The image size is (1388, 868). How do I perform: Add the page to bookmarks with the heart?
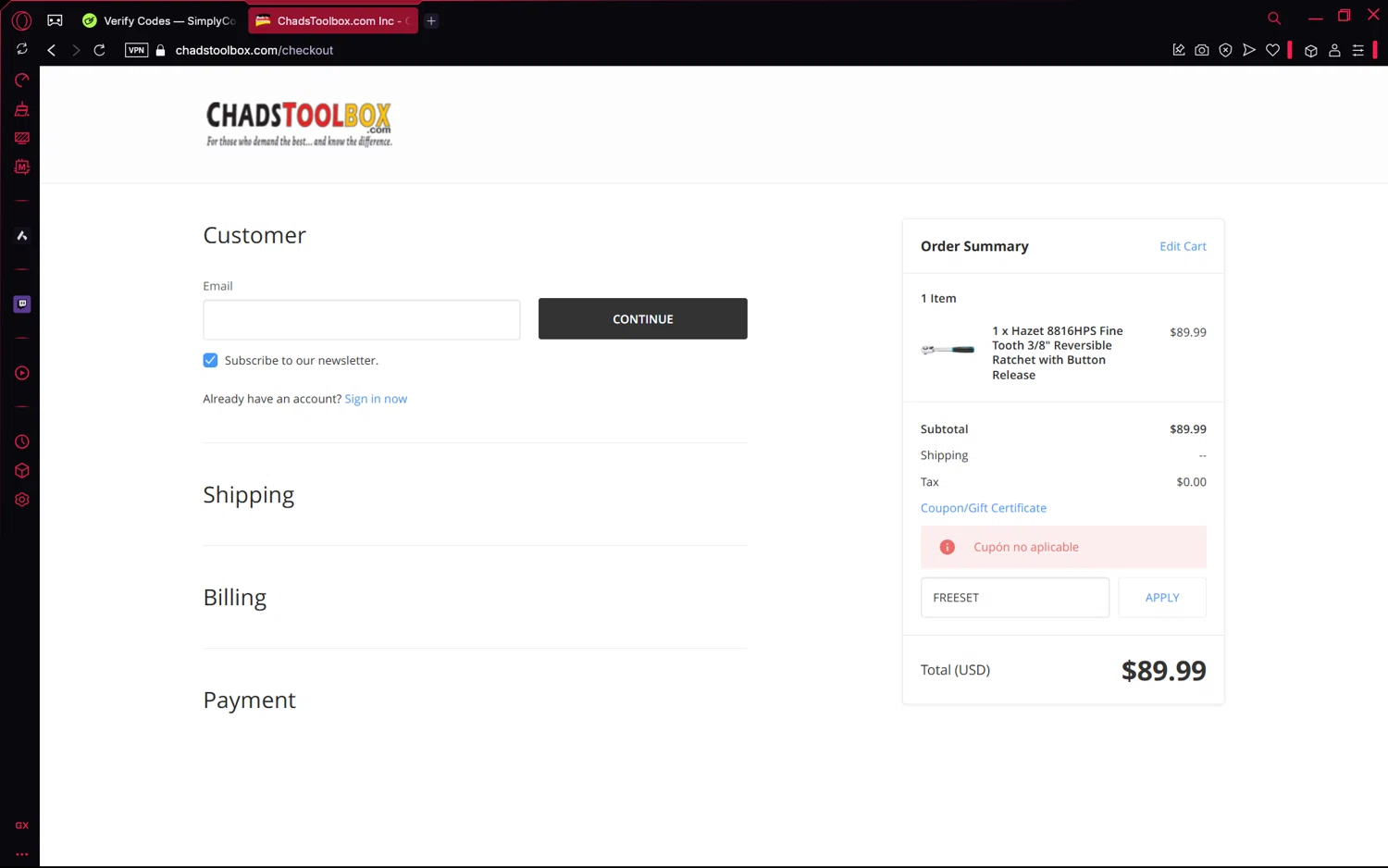[x=1273, y=50]
